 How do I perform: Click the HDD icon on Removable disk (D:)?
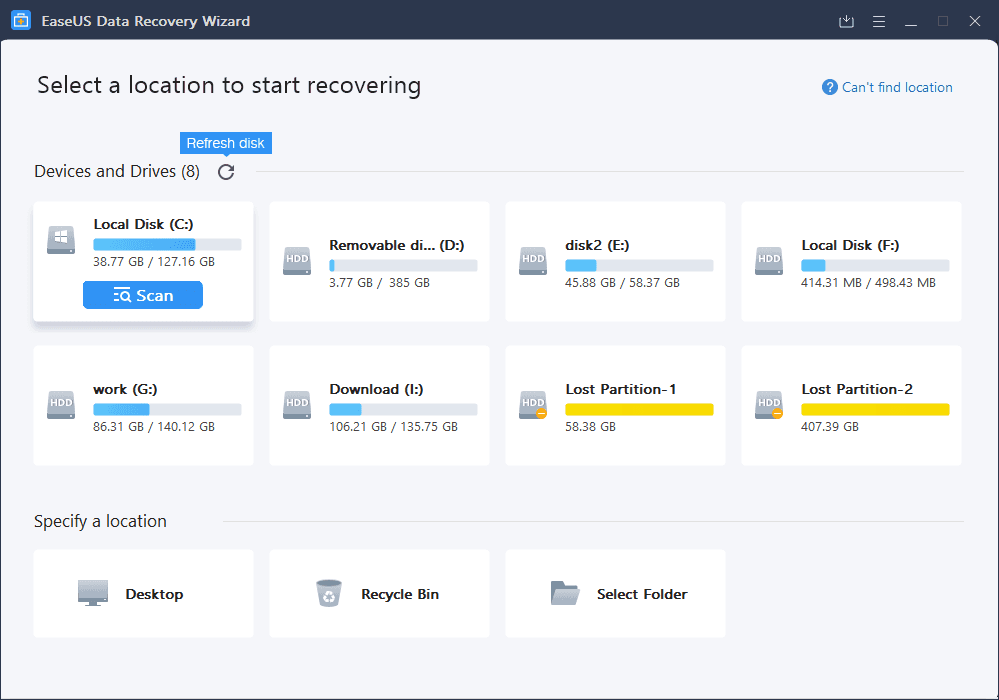click(296, 260)
